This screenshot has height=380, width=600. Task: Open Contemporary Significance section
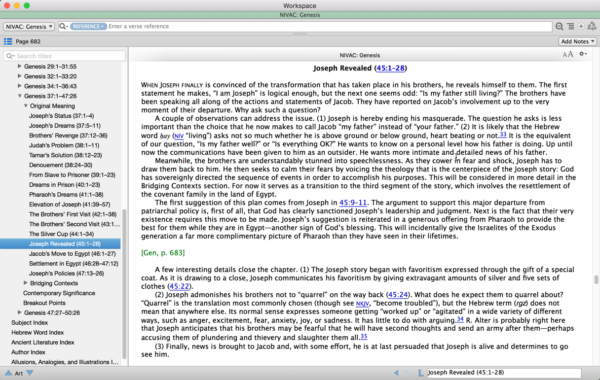tap(59, 293)
